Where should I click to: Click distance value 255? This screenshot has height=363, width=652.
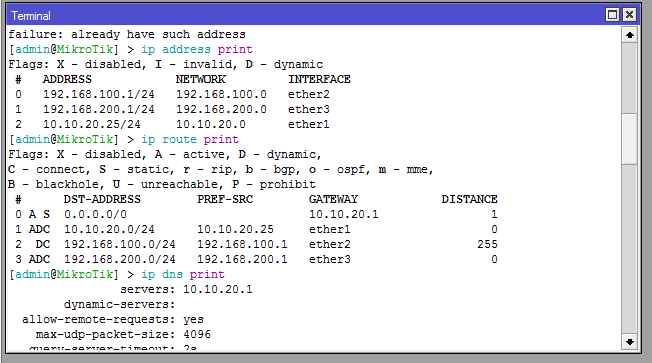[487, 244]
